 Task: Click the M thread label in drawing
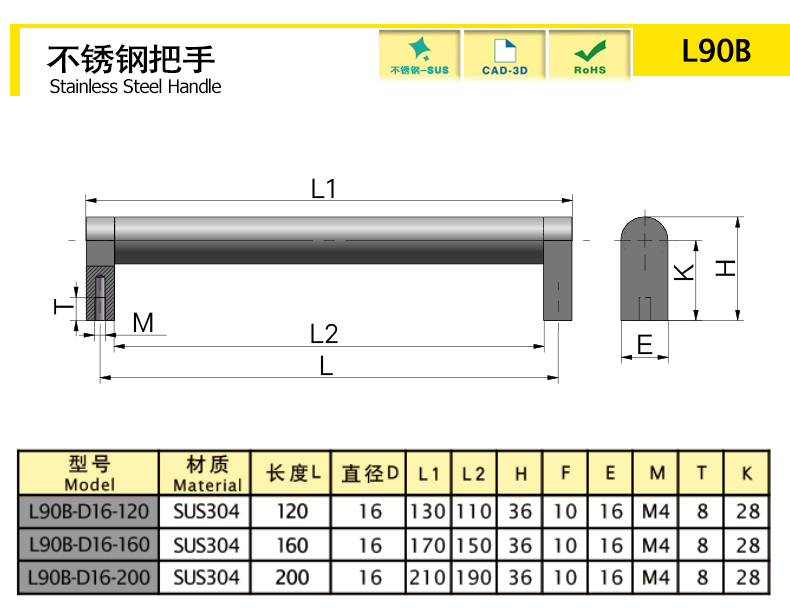pyautogui.click(x=143, y=323)
